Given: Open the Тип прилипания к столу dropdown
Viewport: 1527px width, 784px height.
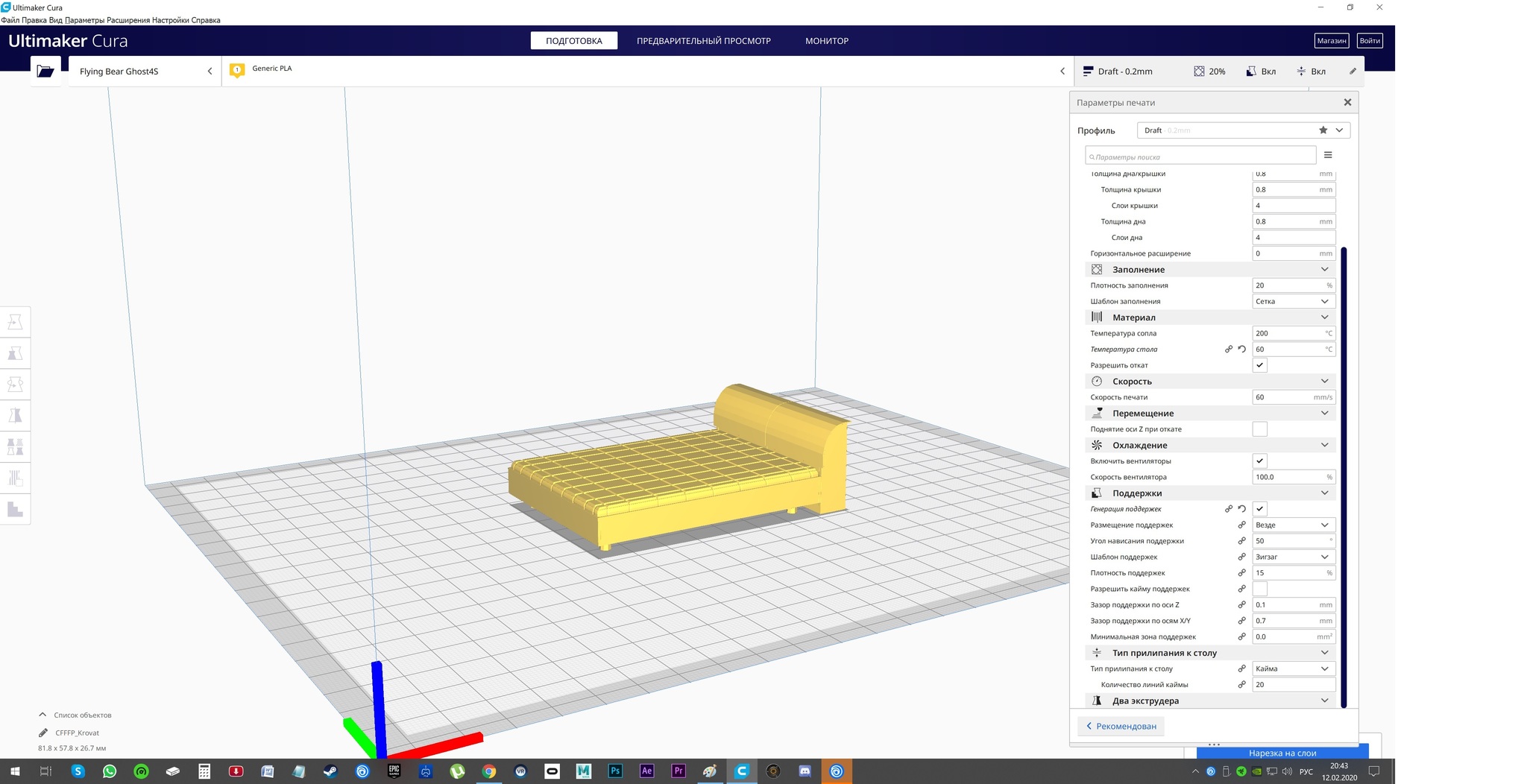Looking at the screenshot, I should pyautogui.click(x=1293, y=668).
